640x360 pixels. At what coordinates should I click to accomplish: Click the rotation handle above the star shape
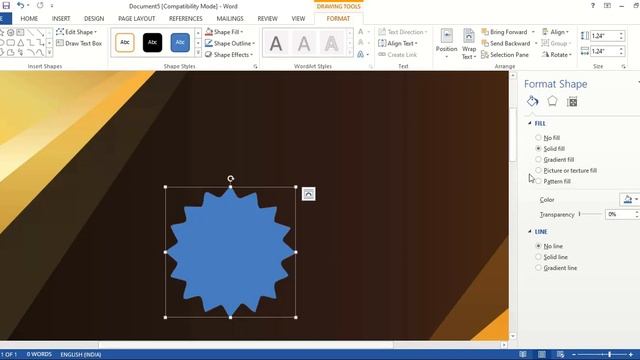click(x=231, y=178)
